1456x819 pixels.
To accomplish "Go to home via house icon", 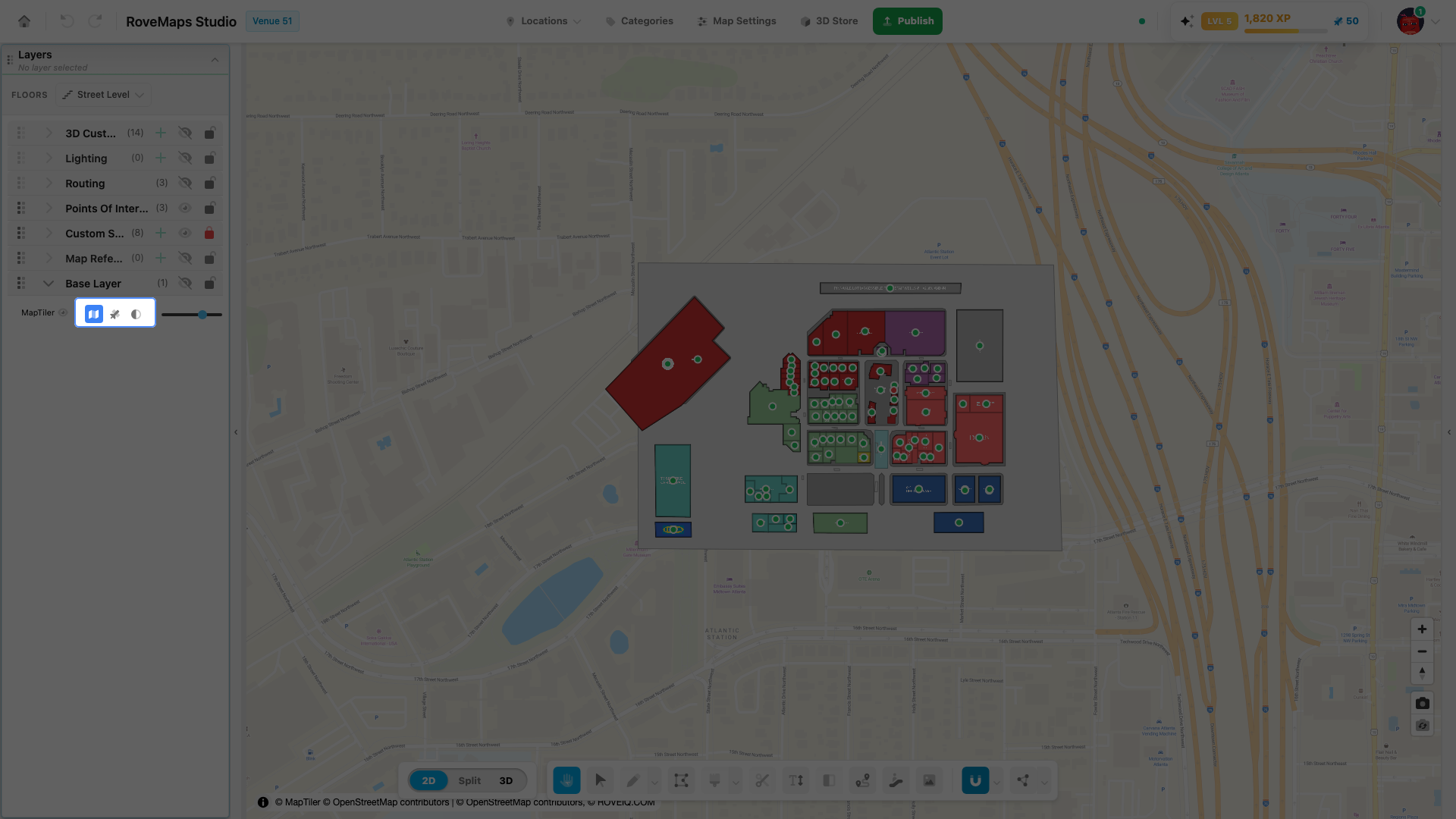I will coord(24,21).
